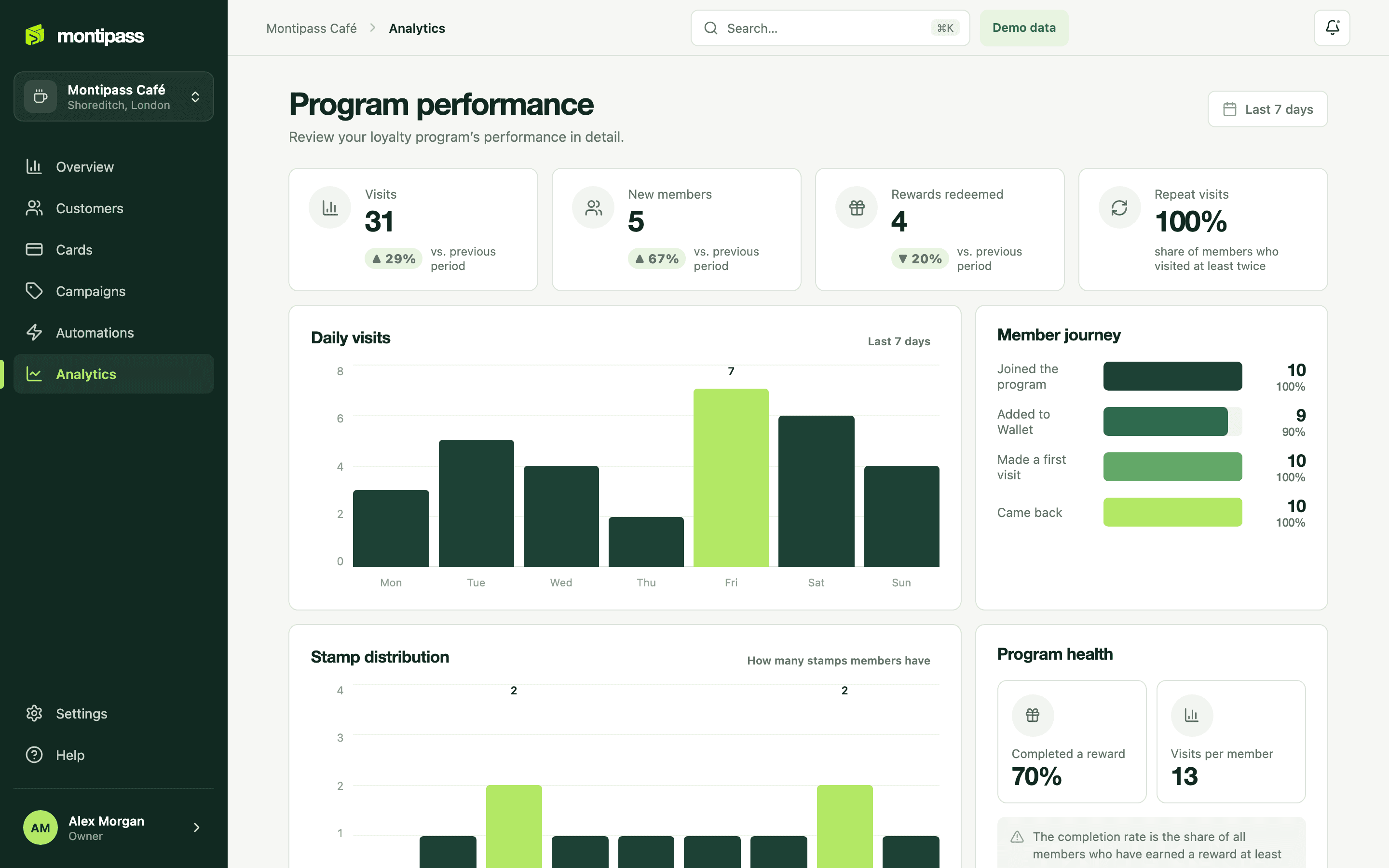1389x868 pixels.
Task: Open notifications bell icon
Action: (x=1332, y=27)
